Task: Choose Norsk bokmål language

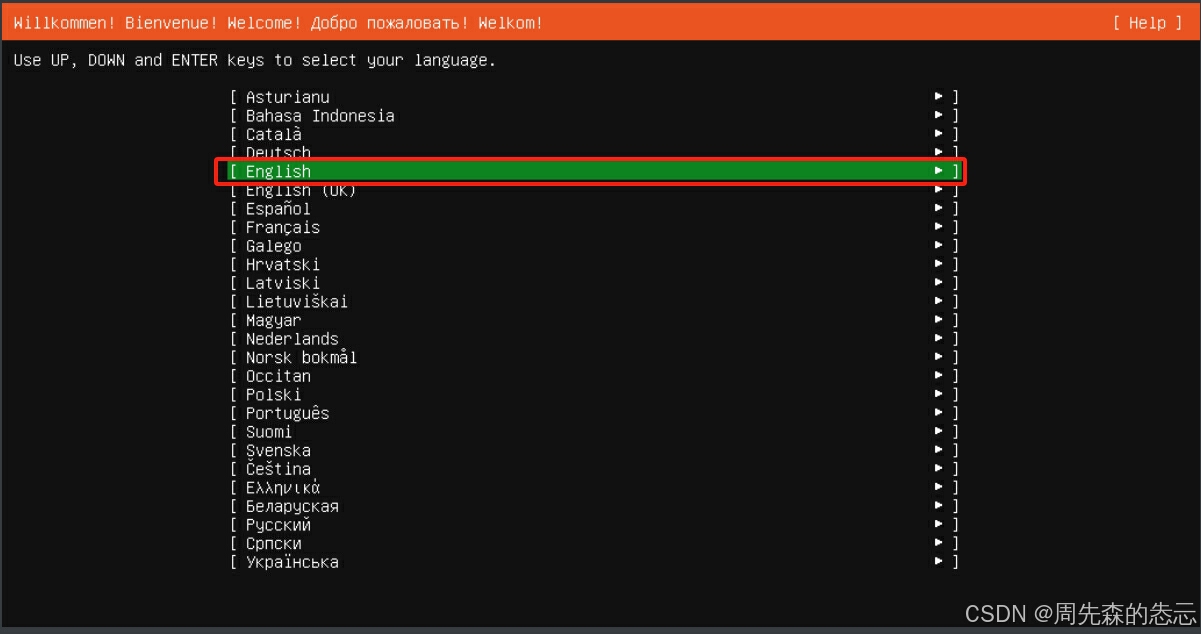Action: click(x=594, y=358)
